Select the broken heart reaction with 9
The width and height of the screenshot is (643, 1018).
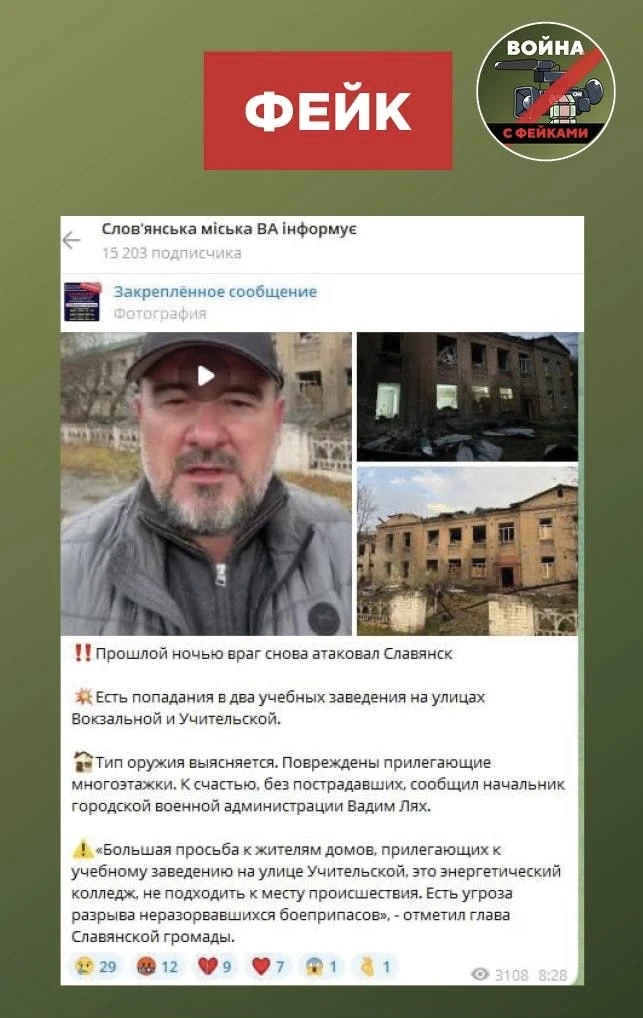coord(214,967)
